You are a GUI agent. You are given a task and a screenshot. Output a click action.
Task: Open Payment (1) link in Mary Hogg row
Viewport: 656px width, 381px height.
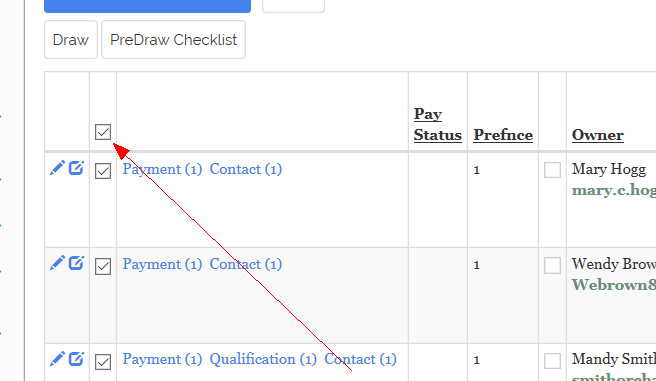pos(162,169)
